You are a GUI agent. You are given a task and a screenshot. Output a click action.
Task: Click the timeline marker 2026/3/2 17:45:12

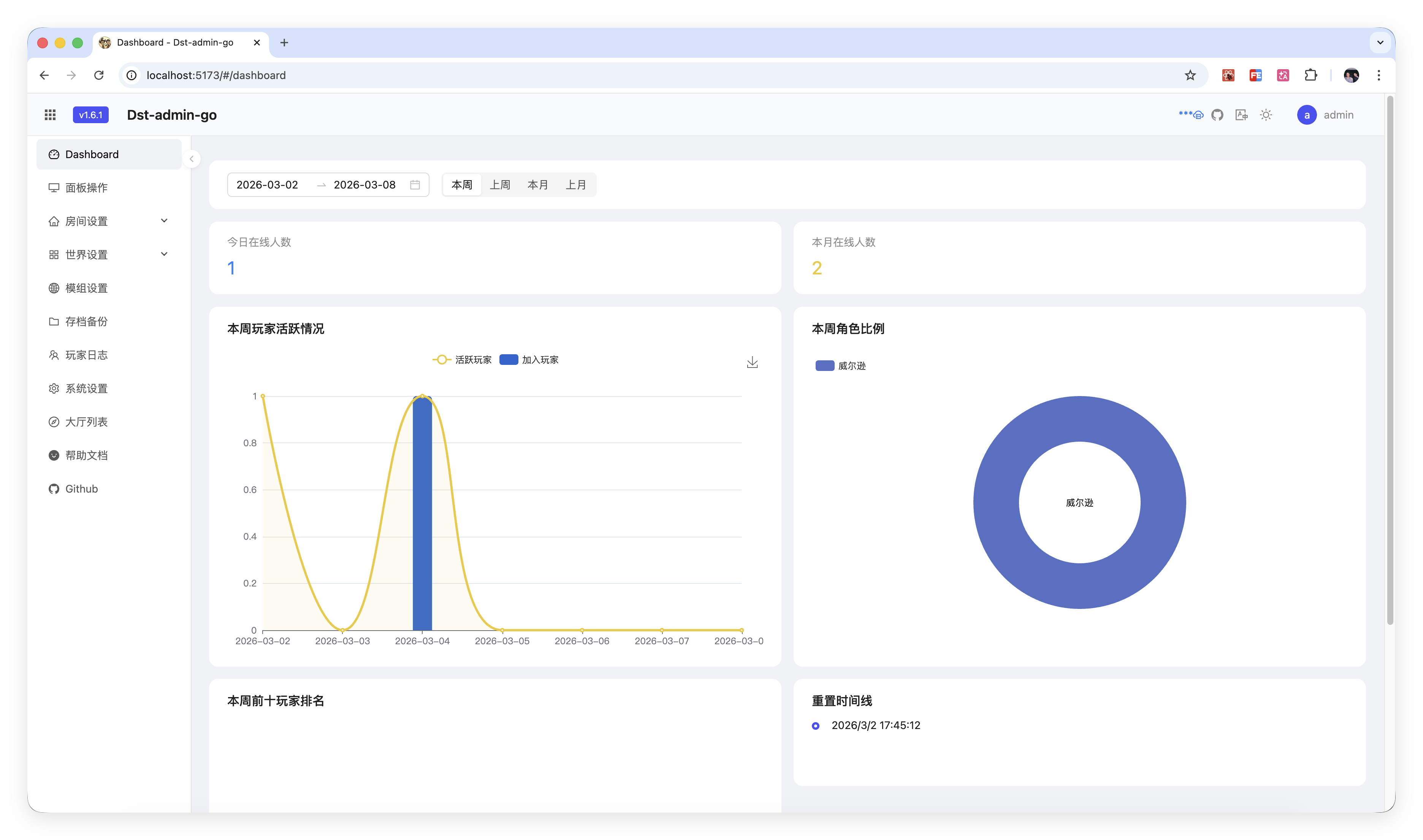(816, 726)
